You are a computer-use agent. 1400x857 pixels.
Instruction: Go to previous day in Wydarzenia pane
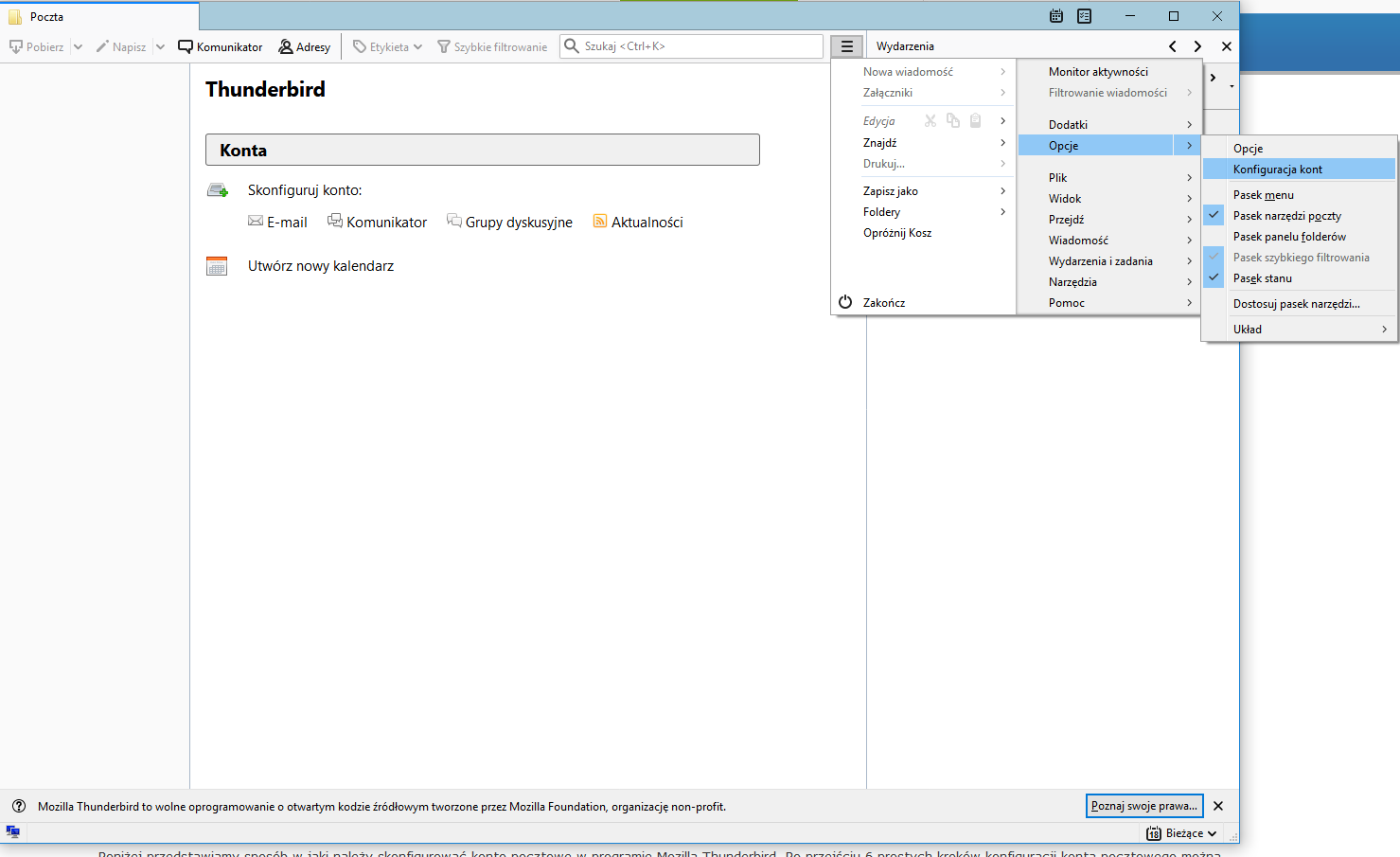[1173, 46]
